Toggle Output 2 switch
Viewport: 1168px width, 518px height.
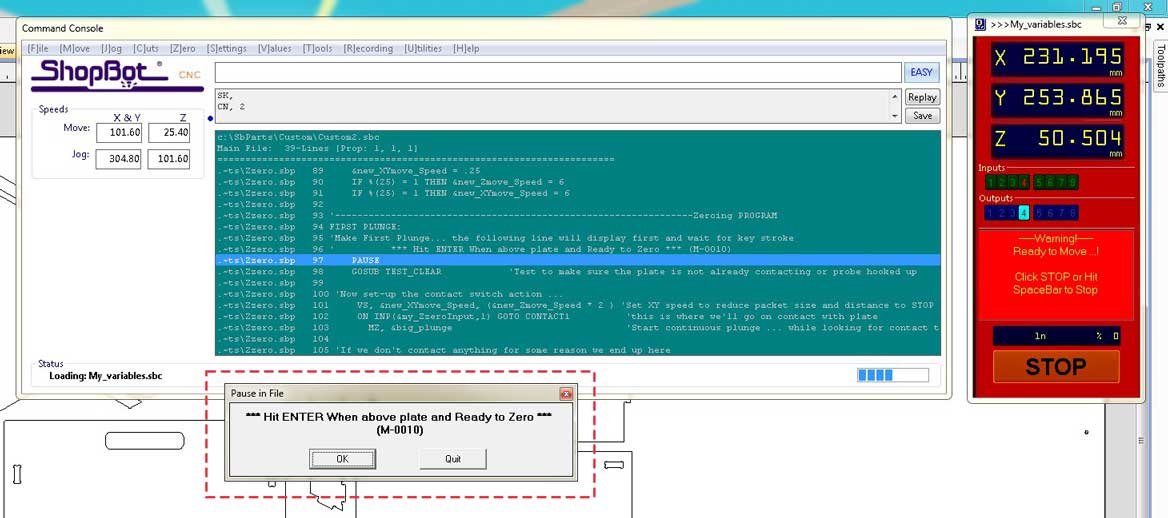[x=1002, y=212]
